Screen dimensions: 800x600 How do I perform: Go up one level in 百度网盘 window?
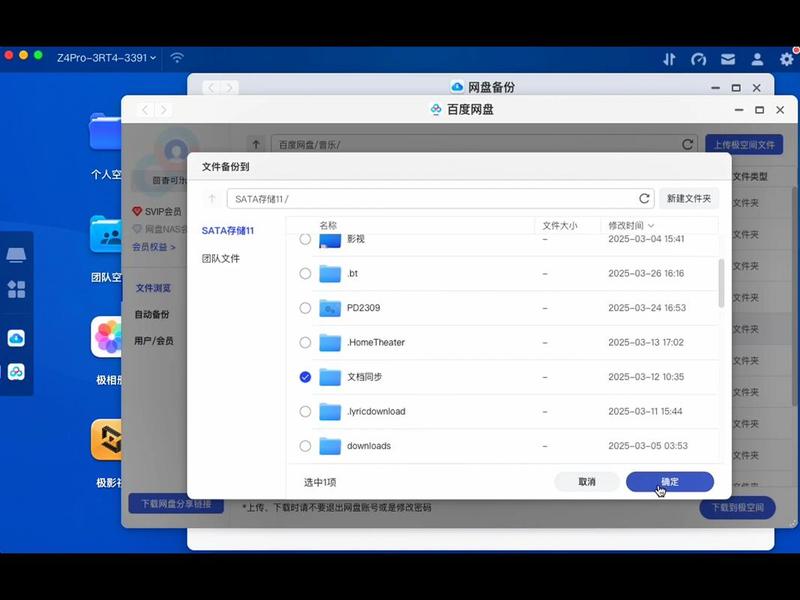coord(256,145)
